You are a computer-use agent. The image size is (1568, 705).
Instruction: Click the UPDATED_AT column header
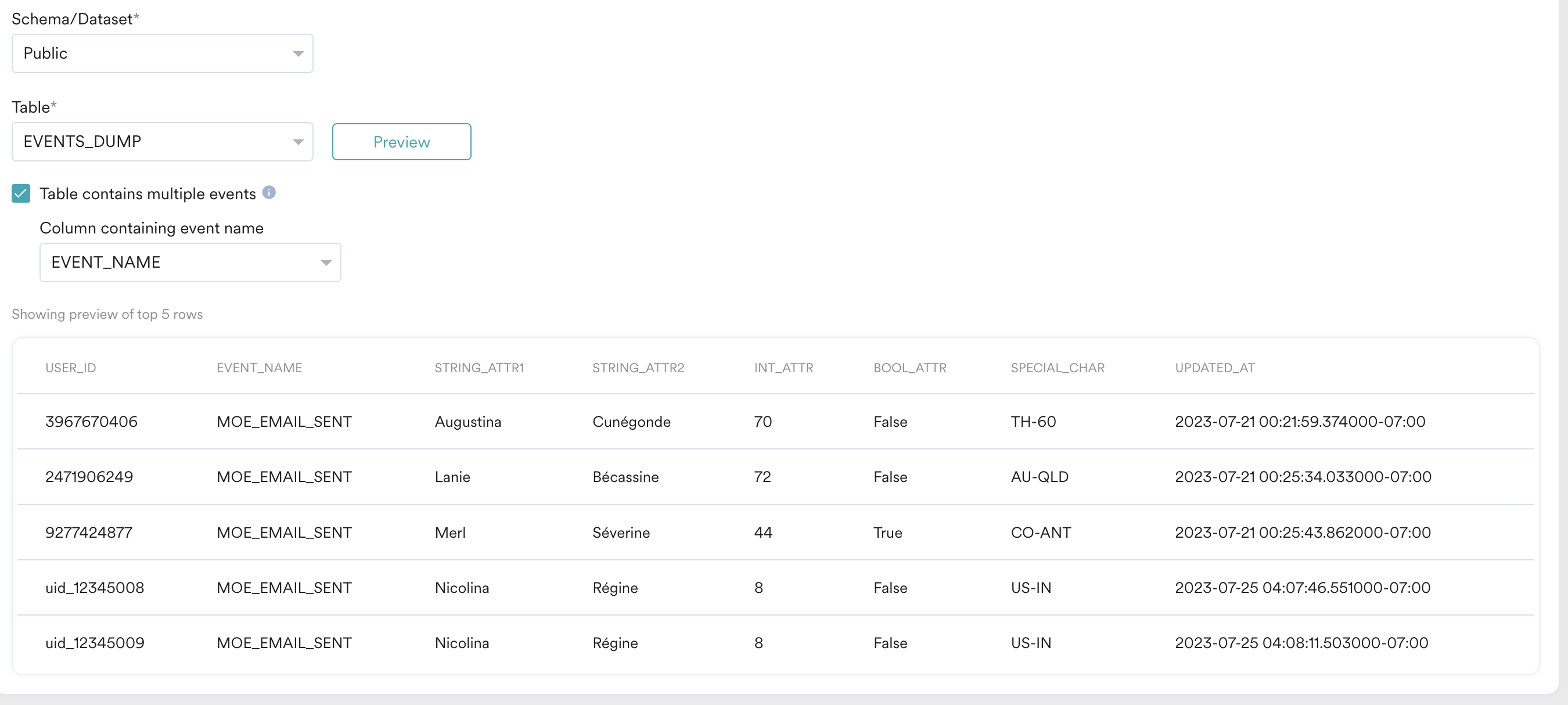[1214, 368]
